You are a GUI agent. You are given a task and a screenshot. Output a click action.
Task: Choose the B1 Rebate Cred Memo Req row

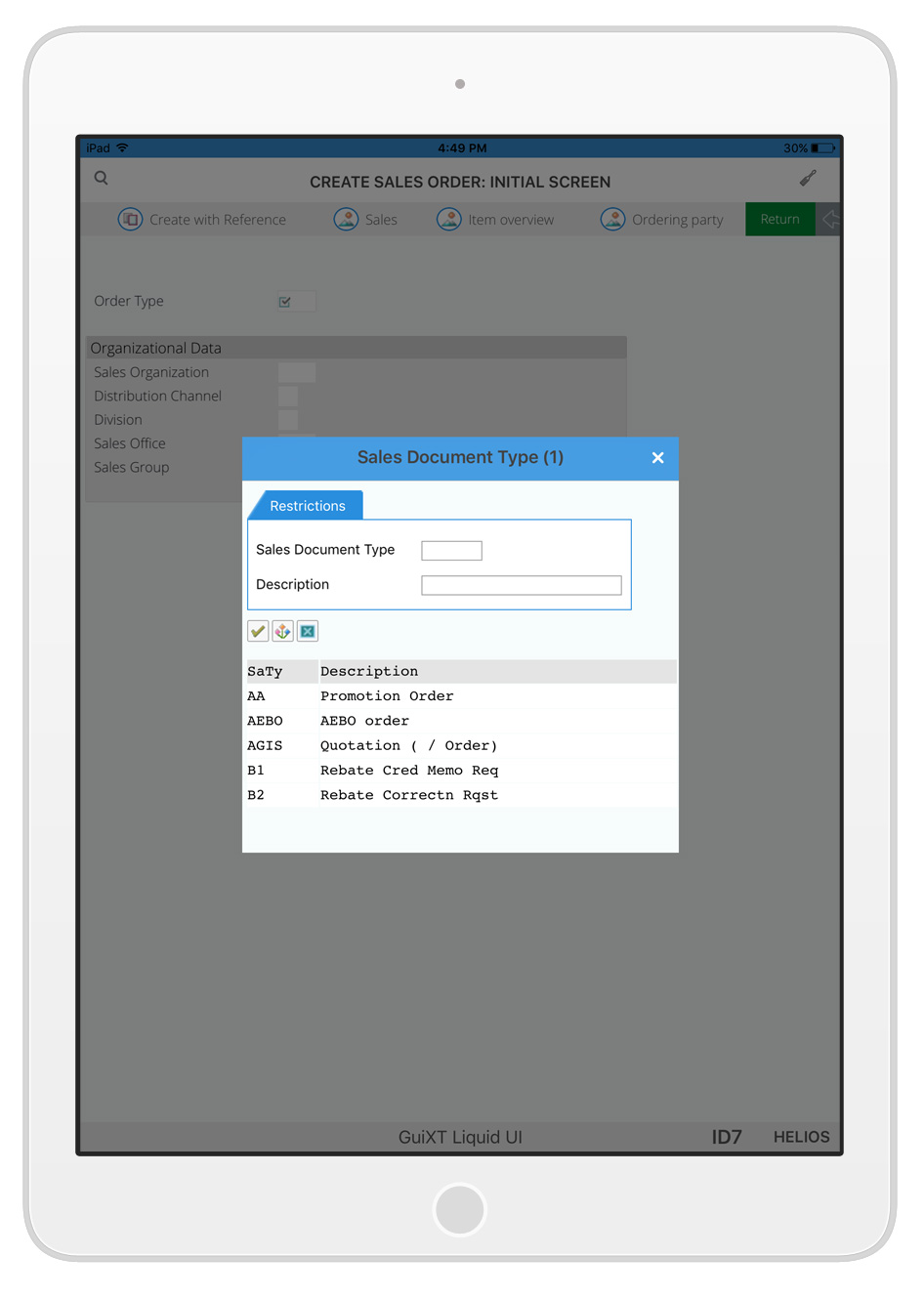408,771
